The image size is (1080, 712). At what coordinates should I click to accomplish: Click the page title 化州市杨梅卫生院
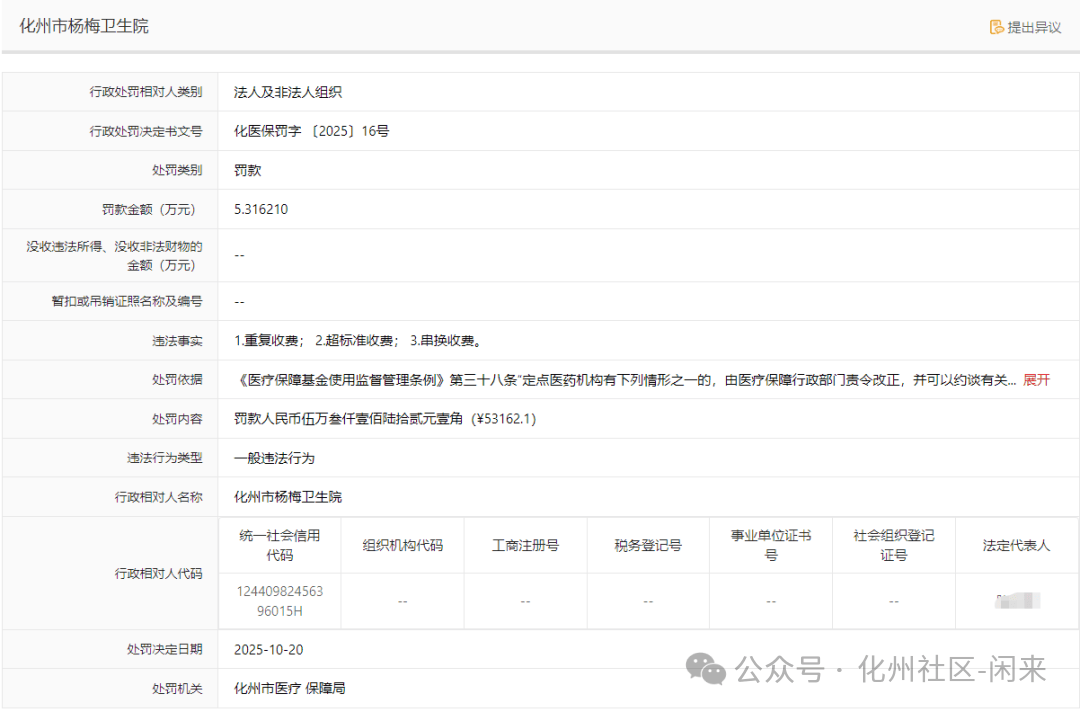tap(84, 26)
